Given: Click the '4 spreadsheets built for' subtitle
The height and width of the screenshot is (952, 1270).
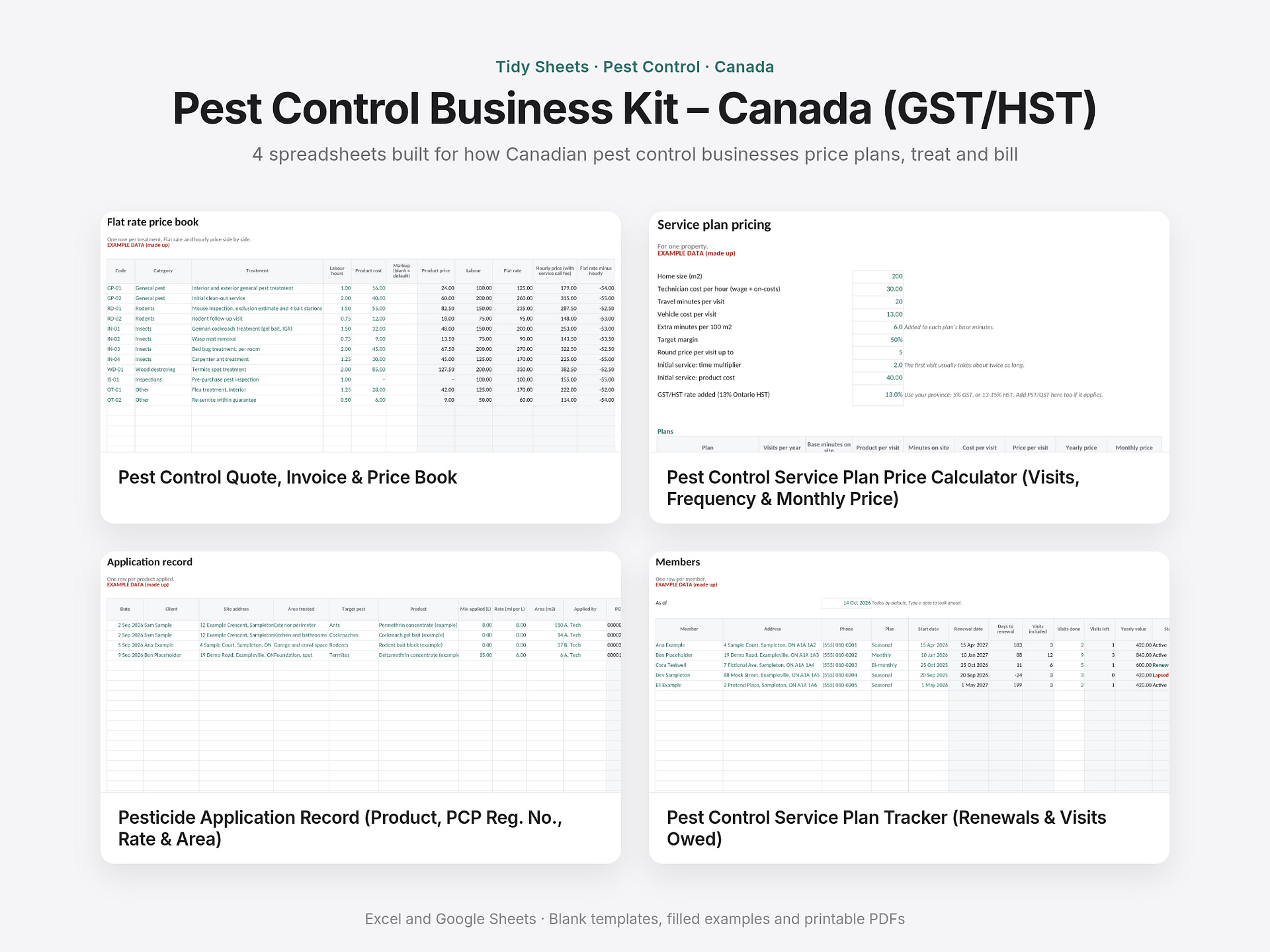Looking at the screenshot, I should pos(635,154).
